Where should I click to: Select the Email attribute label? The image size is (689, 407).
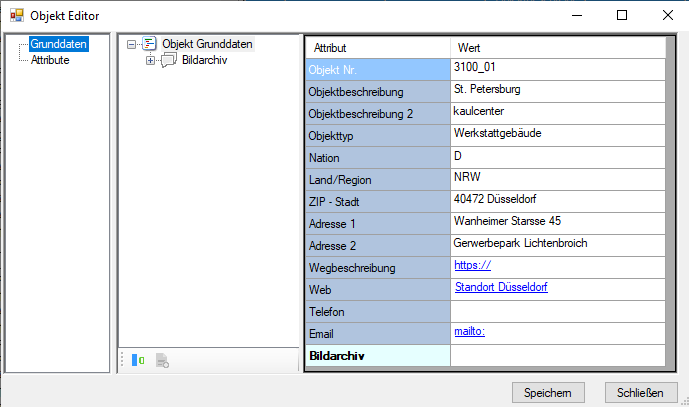378,333
